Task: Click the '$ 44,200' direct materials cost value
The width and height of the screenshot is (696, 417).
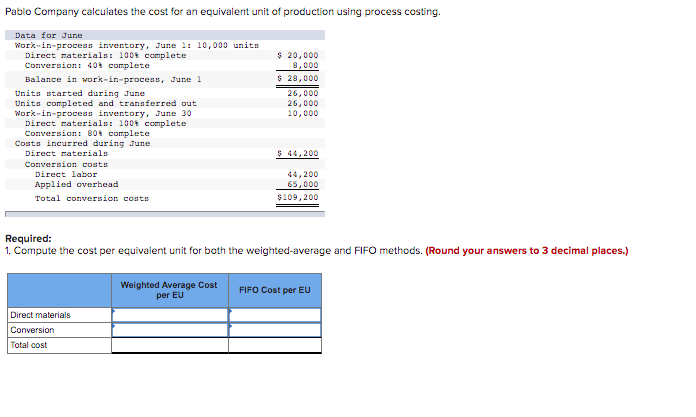Action: coord(298,153)
